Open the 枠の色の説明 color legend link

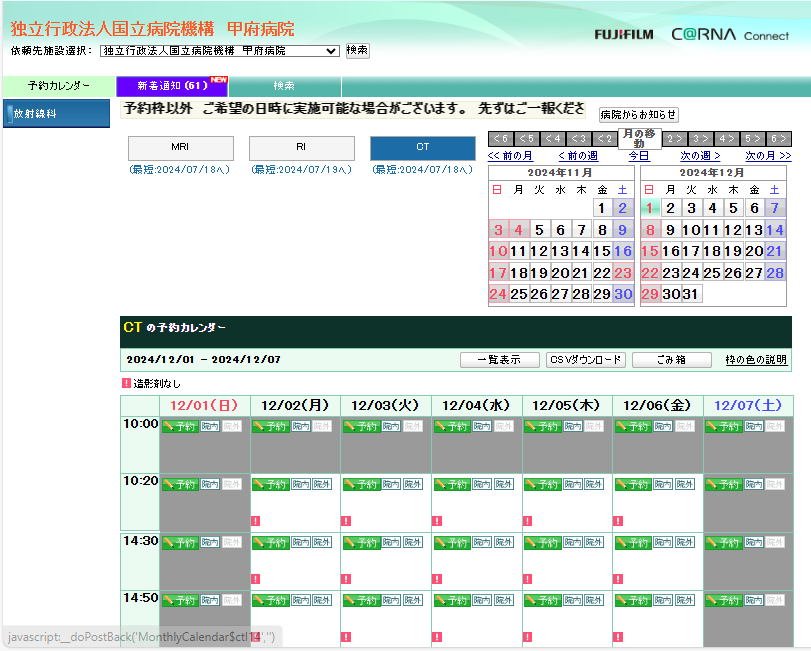click(x=756, y=360)
